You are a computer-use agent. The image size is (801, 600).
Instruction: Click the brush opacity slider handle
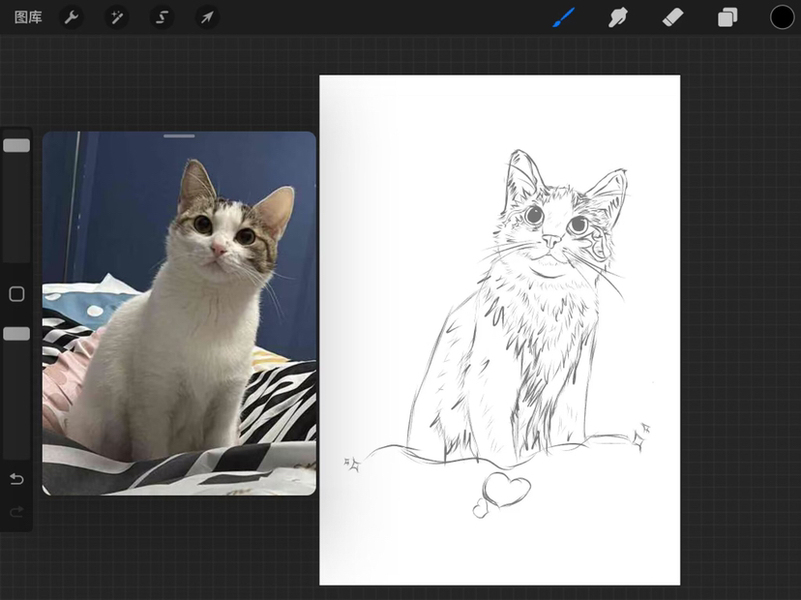point(16,334)
